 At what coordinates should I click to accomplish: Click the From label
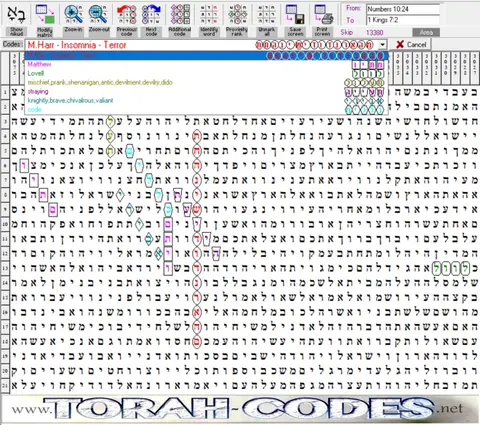point(353,8)
